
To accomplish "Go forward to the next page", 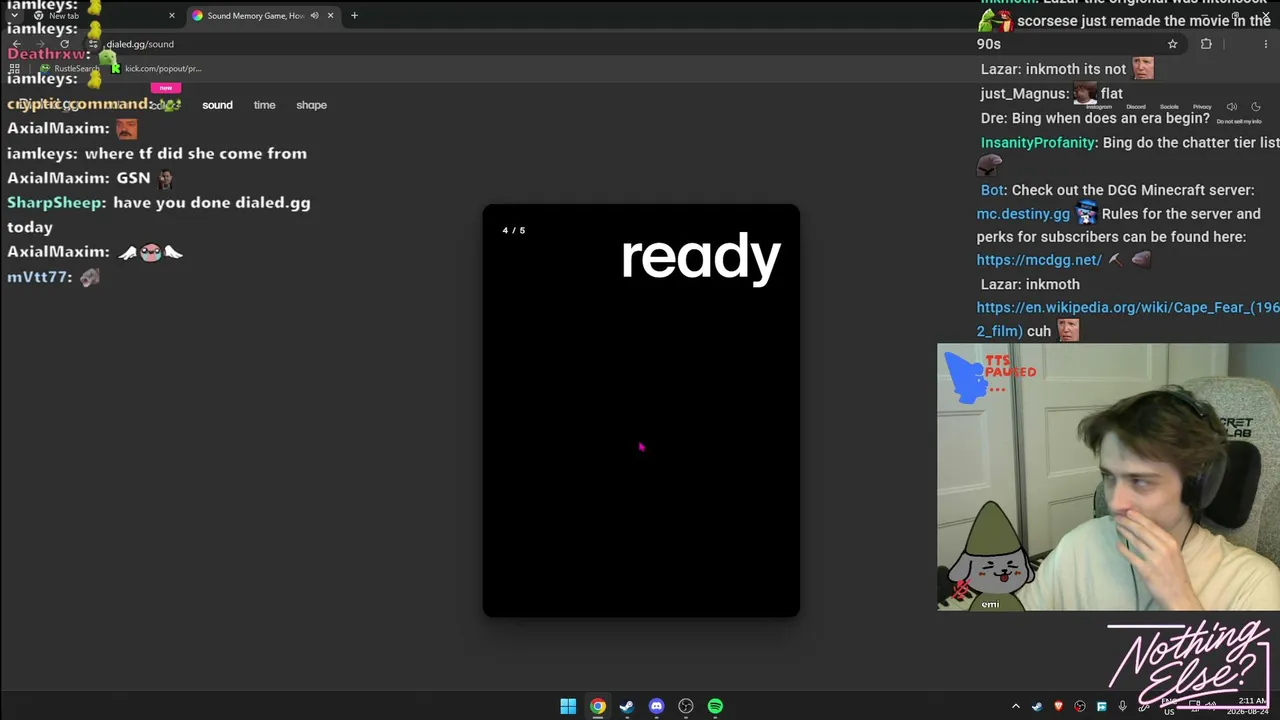I will click(40, 44).
